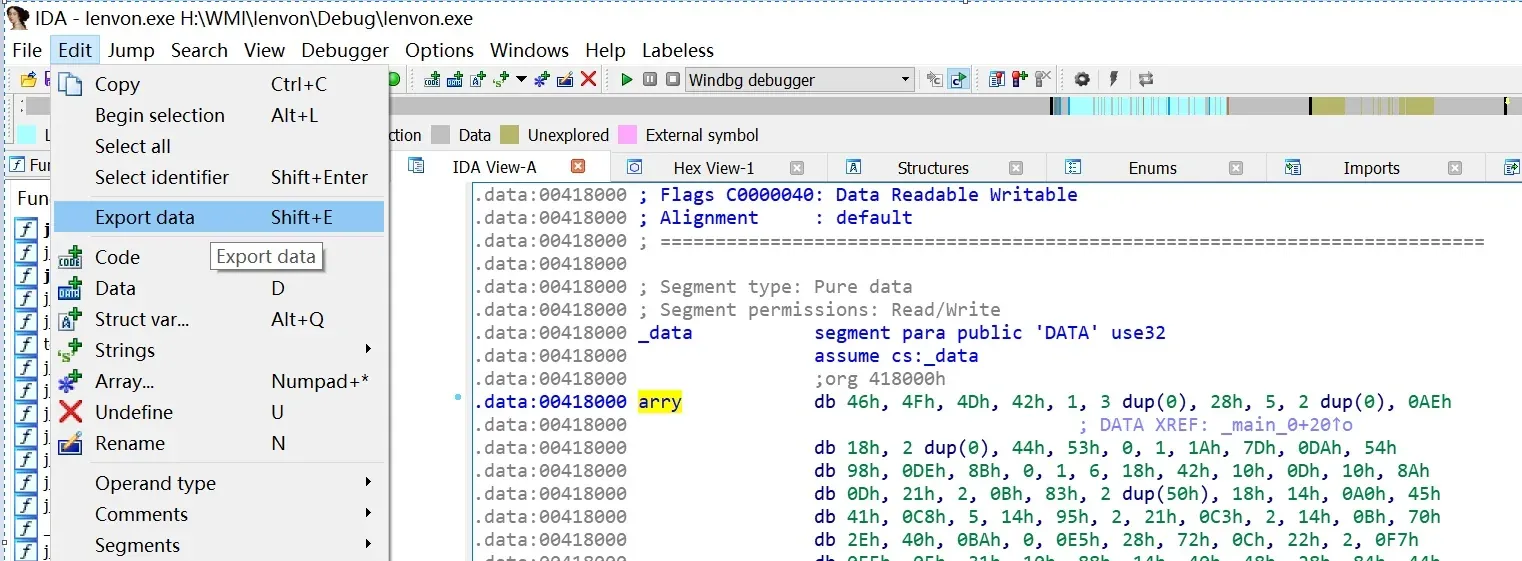Screen dimensions: 1522x561
Task: Choose Rename in the Edit menu
Action: pyautogui.click(x=219, y=443)
